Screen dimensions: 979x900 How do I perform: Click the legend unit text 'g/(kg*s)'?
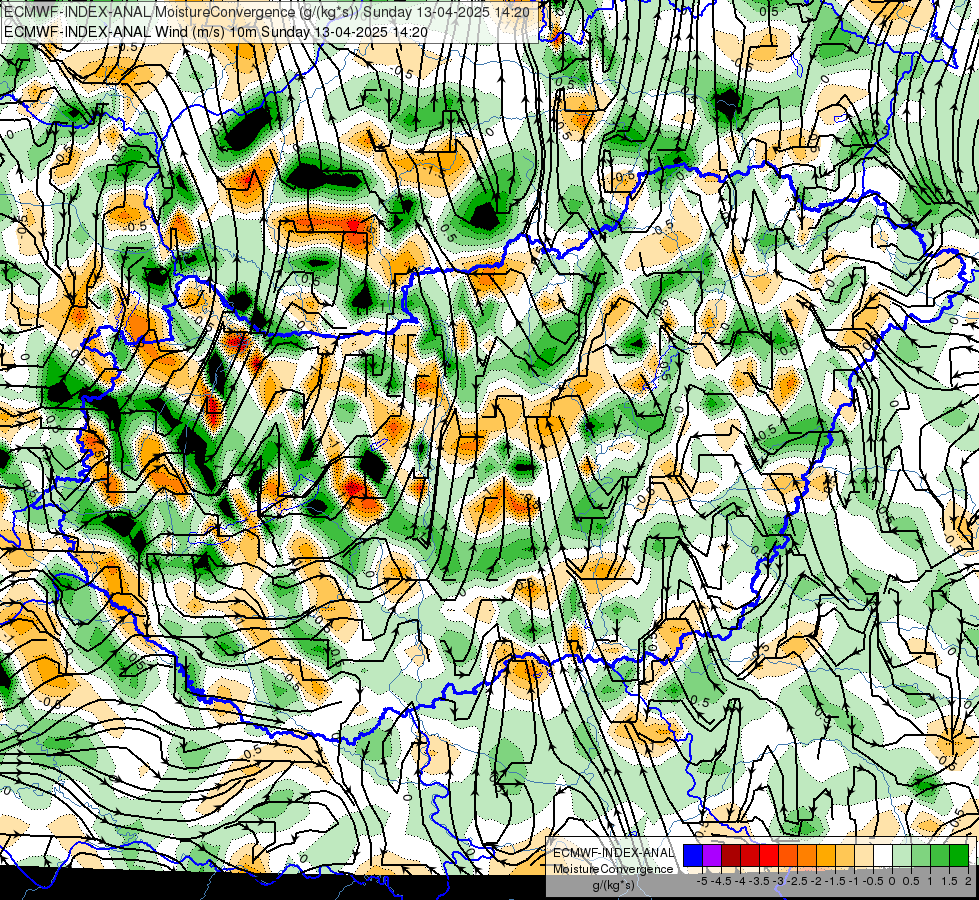pyautogui.click(x=614, y=885)
